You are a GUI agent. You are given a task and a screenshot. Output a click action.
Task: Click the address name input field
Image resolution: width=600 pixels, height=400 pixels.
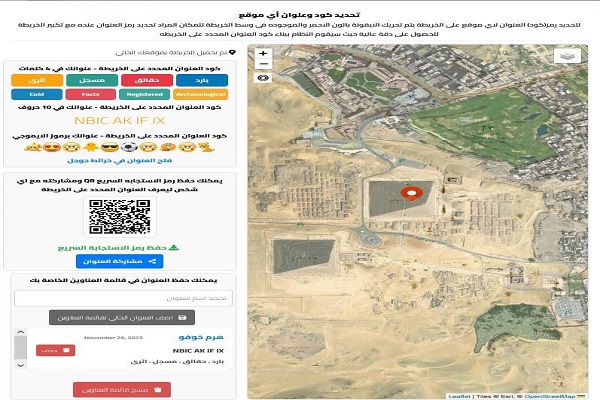(x=119, y=298)
